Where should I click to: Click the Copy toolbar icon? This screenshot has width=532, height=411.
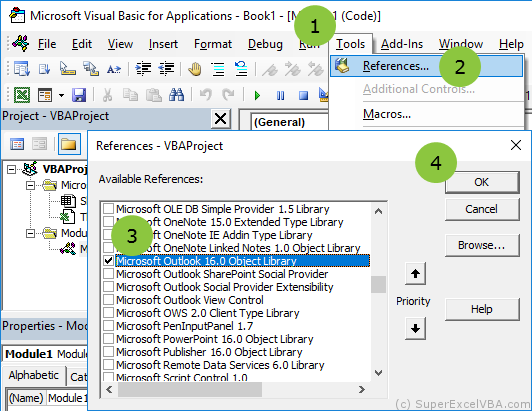click(130, 95)
